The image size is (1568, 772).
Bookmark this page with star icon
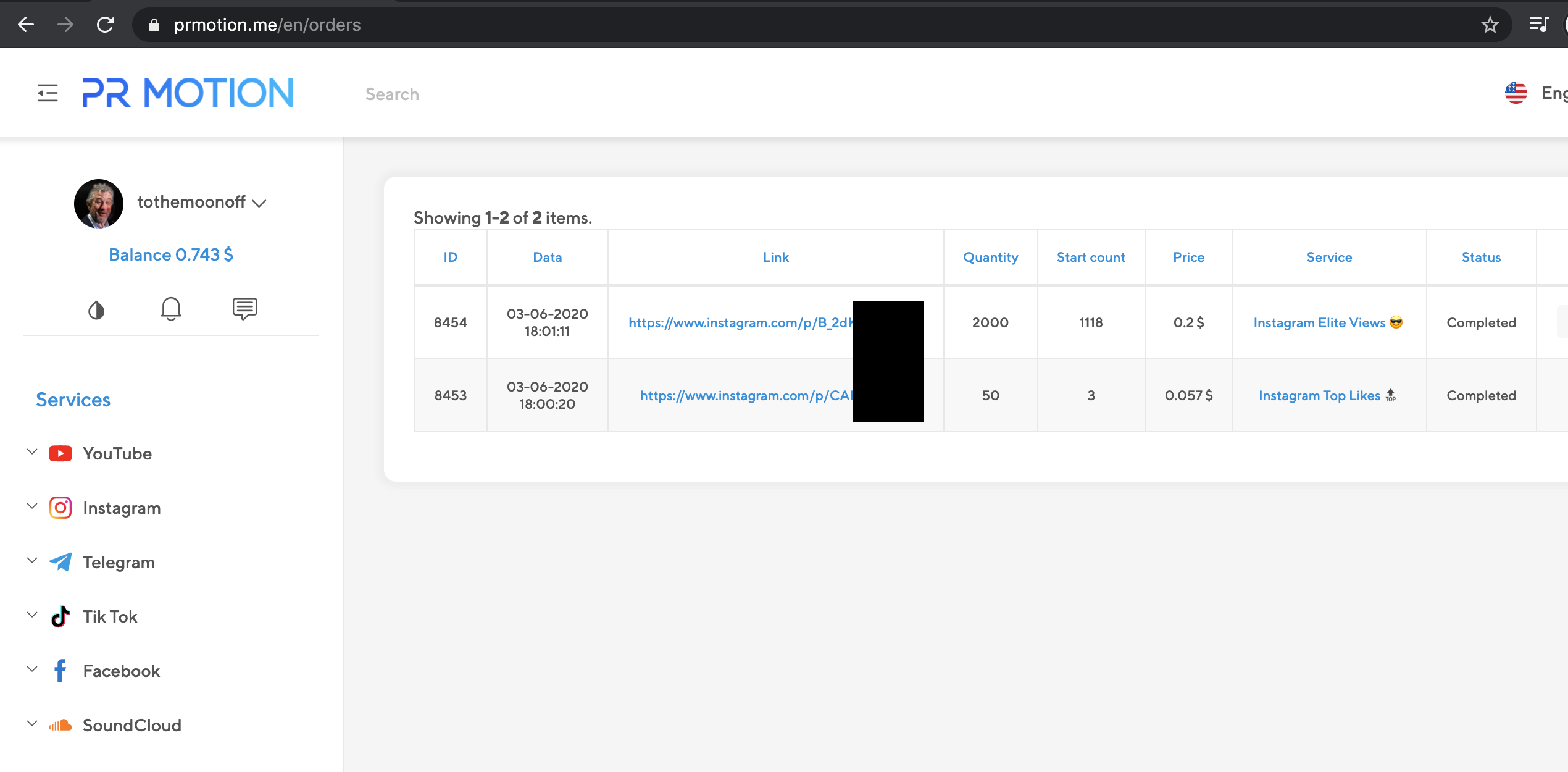point(1490,25)
